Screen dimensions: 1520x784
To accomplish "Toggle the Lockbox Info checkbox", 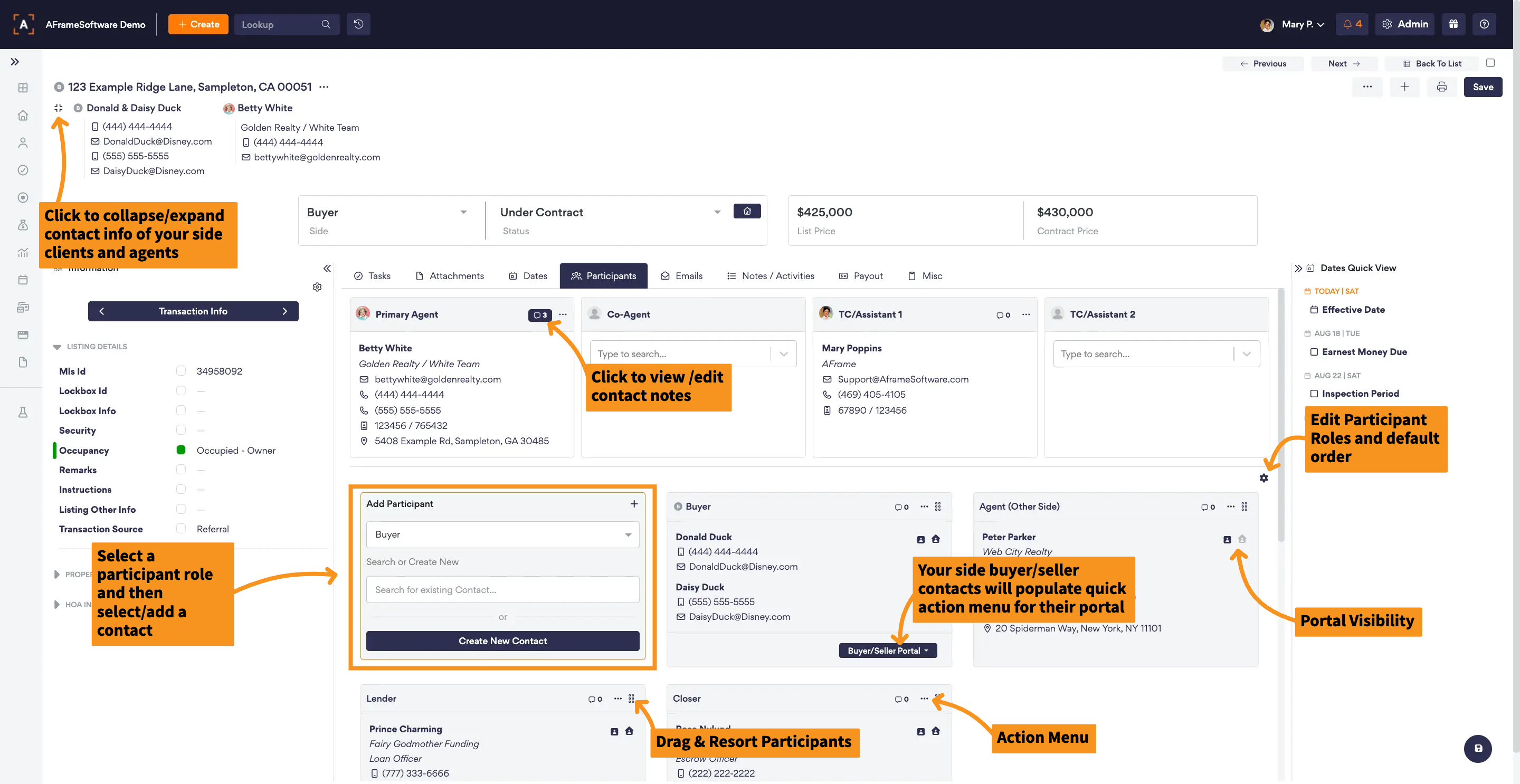I will [181, 410].
